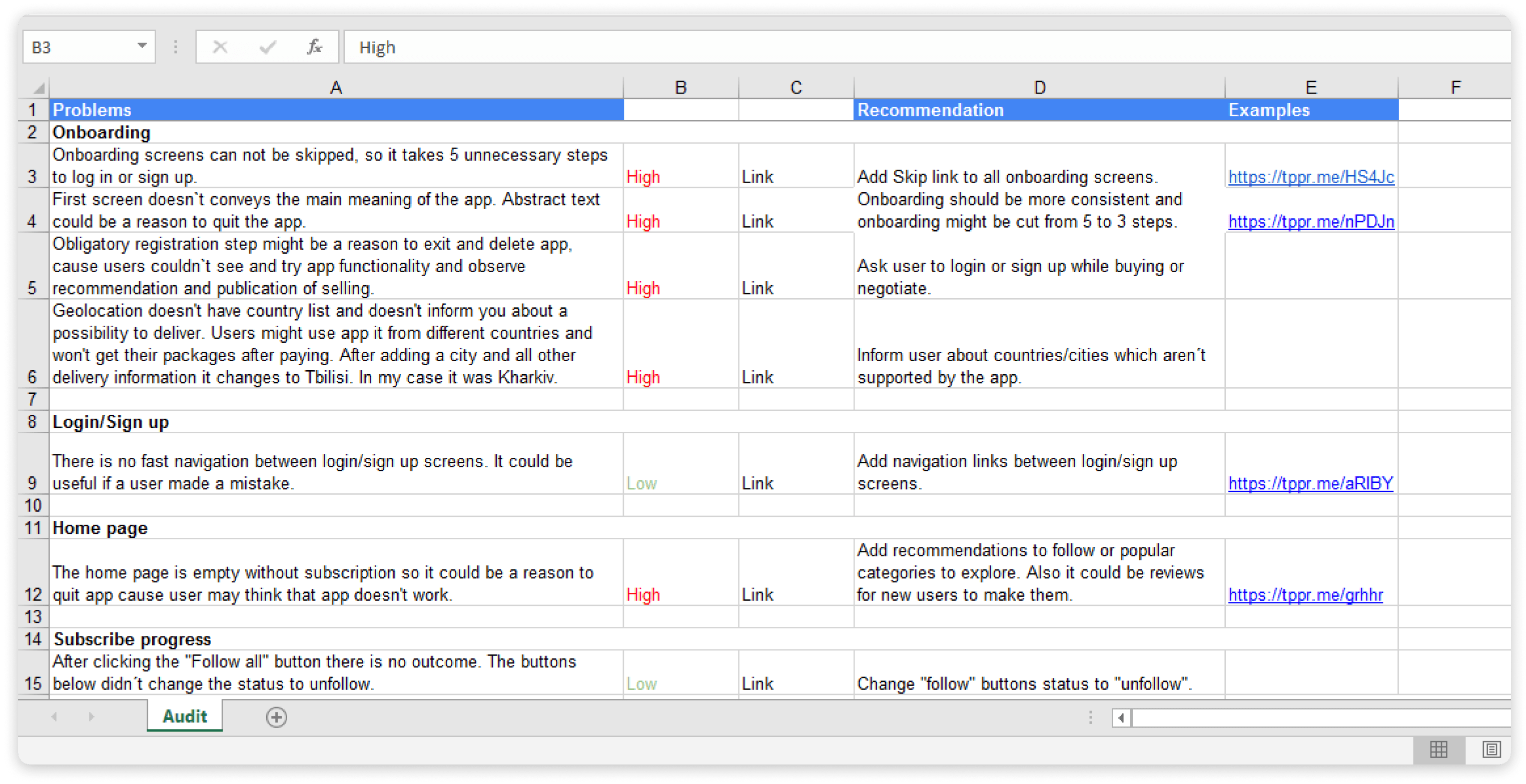Select the Audit sheet tab

(185, 716)
